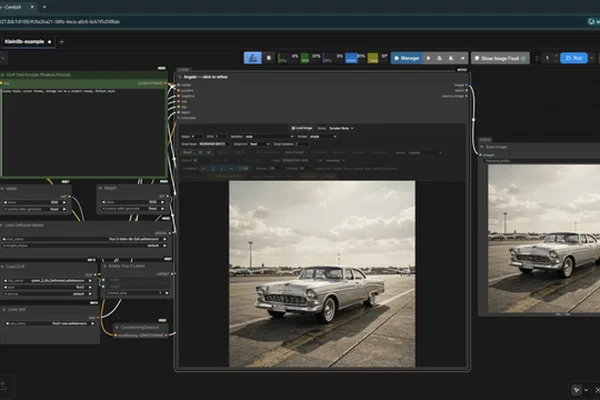Toggle the checkbox beside the stepper group in Angelo
Viewport: 600px width, 400px height.
pyautogui.click(x=243, y=168)
